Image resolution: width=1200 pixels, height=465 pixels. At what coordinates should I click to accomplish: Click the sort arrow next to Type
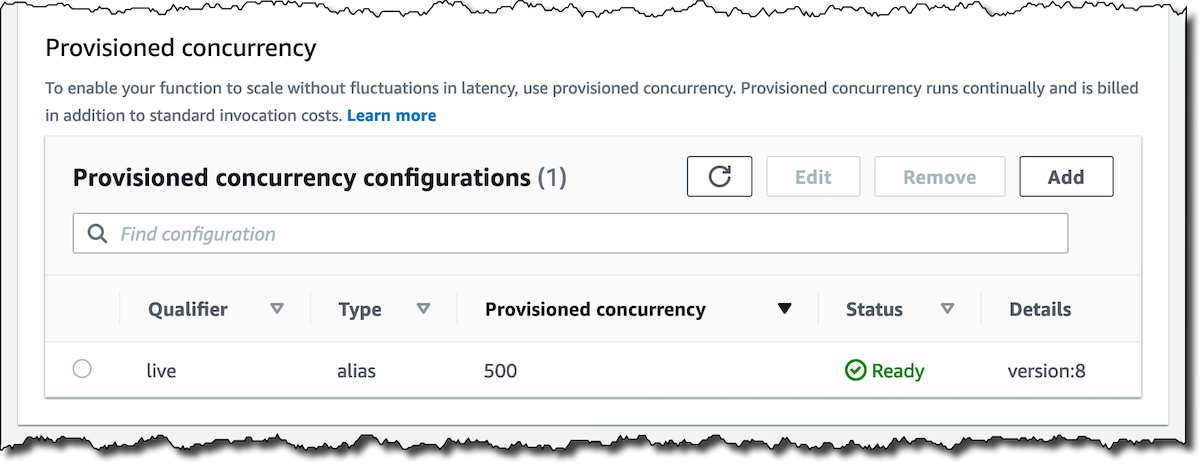[423, 309]
